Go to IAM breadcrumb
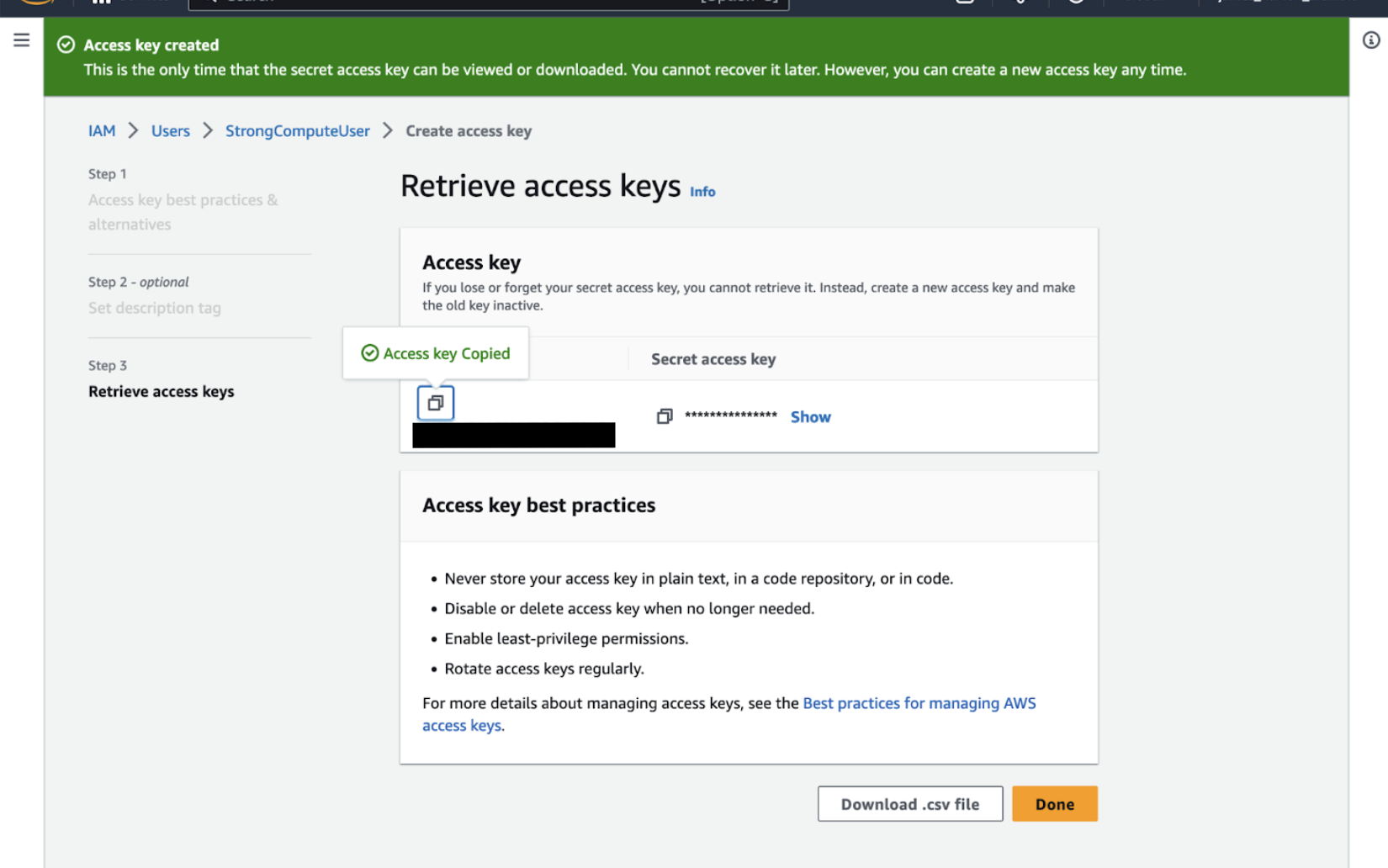The width and height of the screenshot is (1388, 868). pos(102,131)
